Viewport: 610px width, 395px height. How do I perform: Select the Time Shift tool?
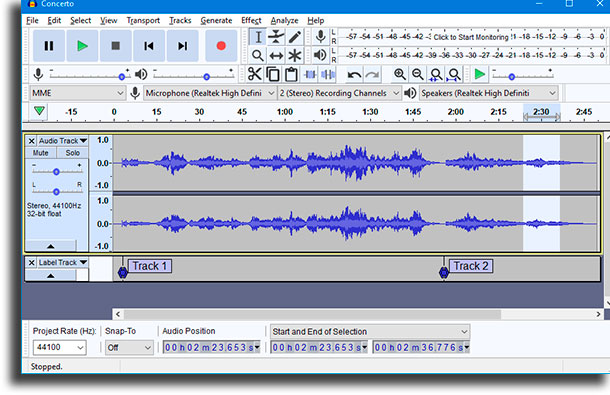pos(276,55)
